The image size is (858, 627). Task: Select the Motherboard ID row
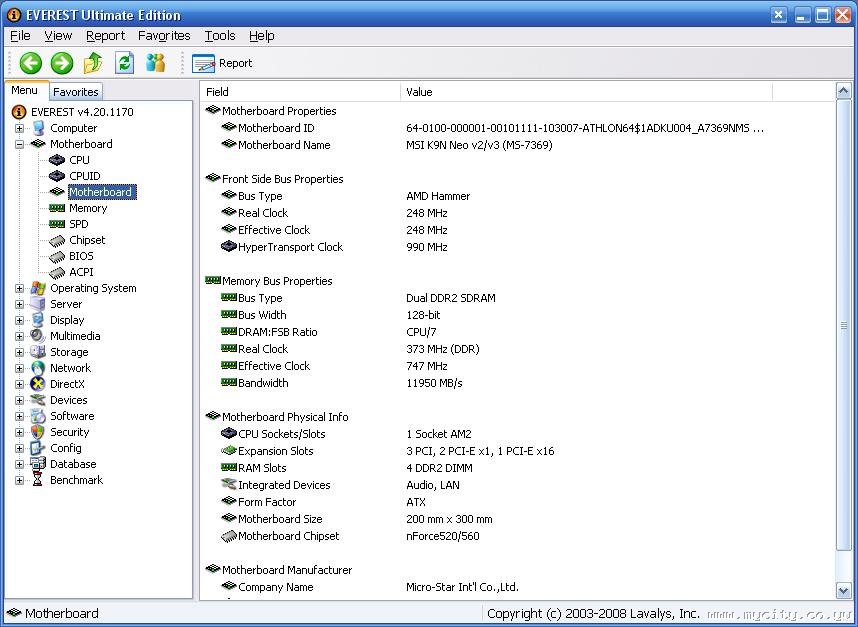[x=517, y=128]
